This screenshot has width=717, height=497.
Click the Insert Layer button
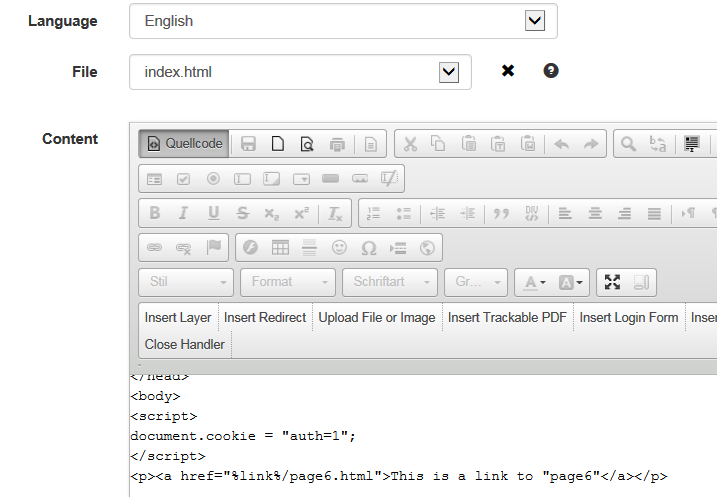(x=178, y=317)
